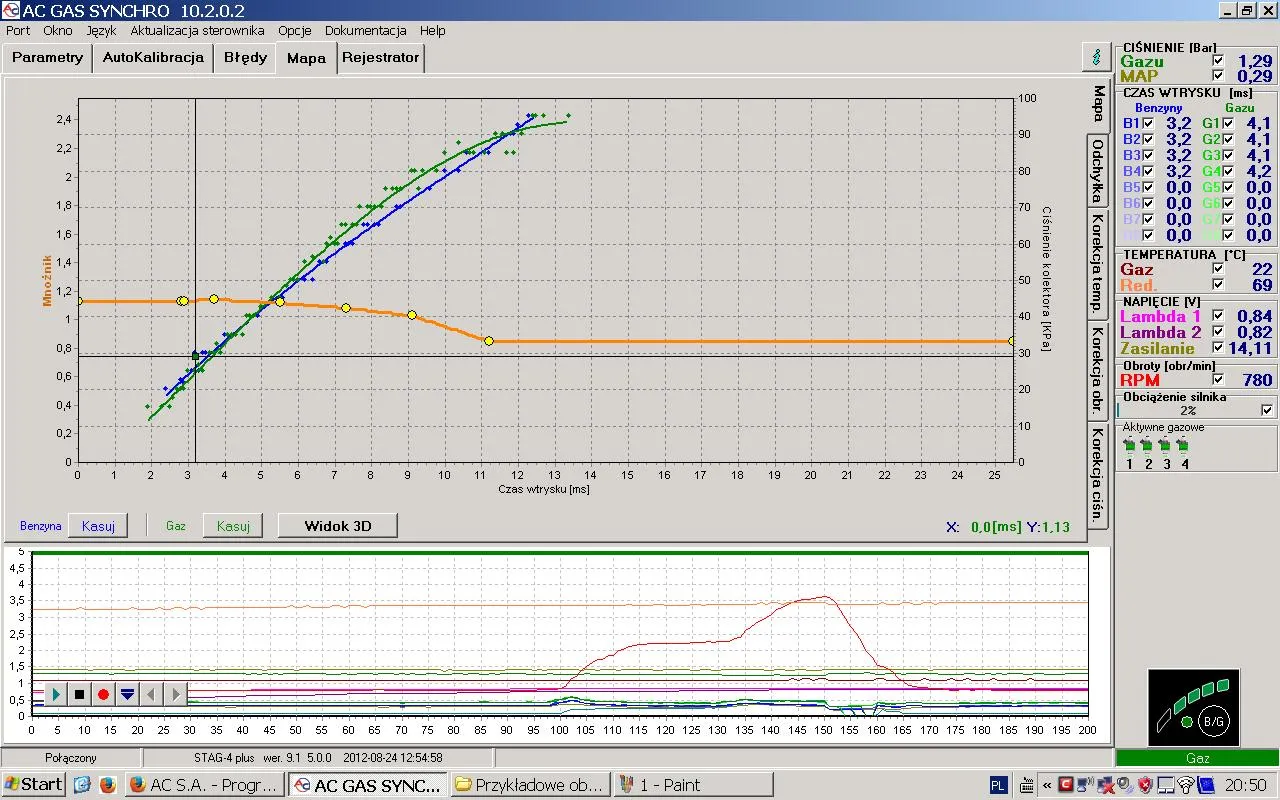
Task: Click the Widok 3D button
Action: click(337, 526)
